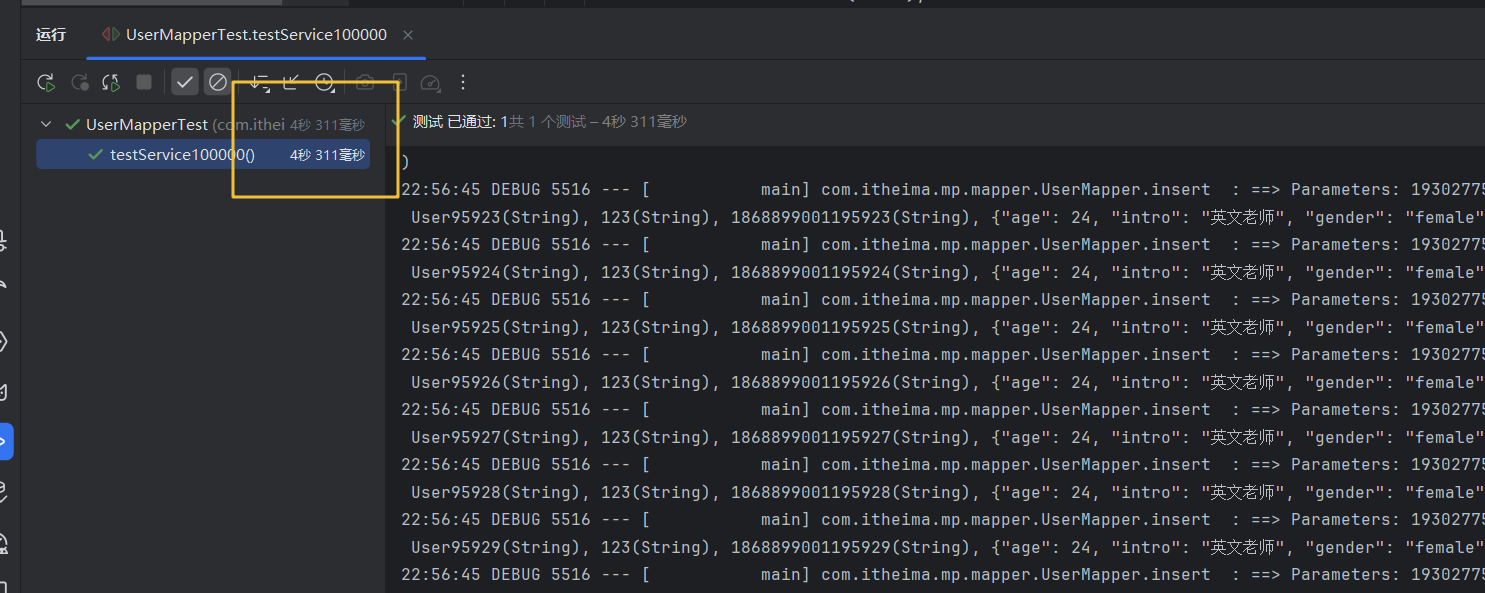Click the Rerun failed tests icon

tap(79, 82)
